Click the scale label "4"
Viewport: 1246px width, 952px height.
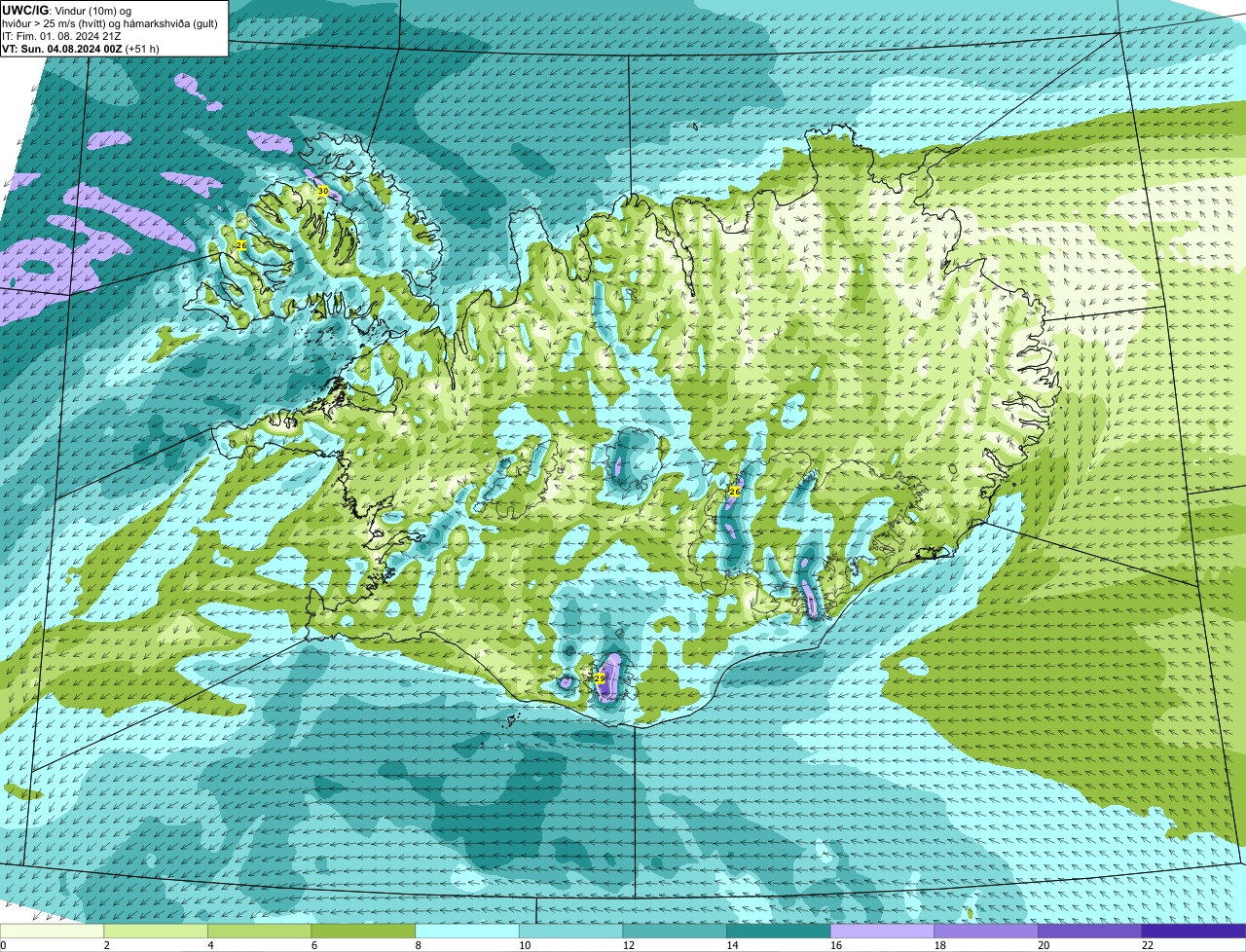pos(210,945)
